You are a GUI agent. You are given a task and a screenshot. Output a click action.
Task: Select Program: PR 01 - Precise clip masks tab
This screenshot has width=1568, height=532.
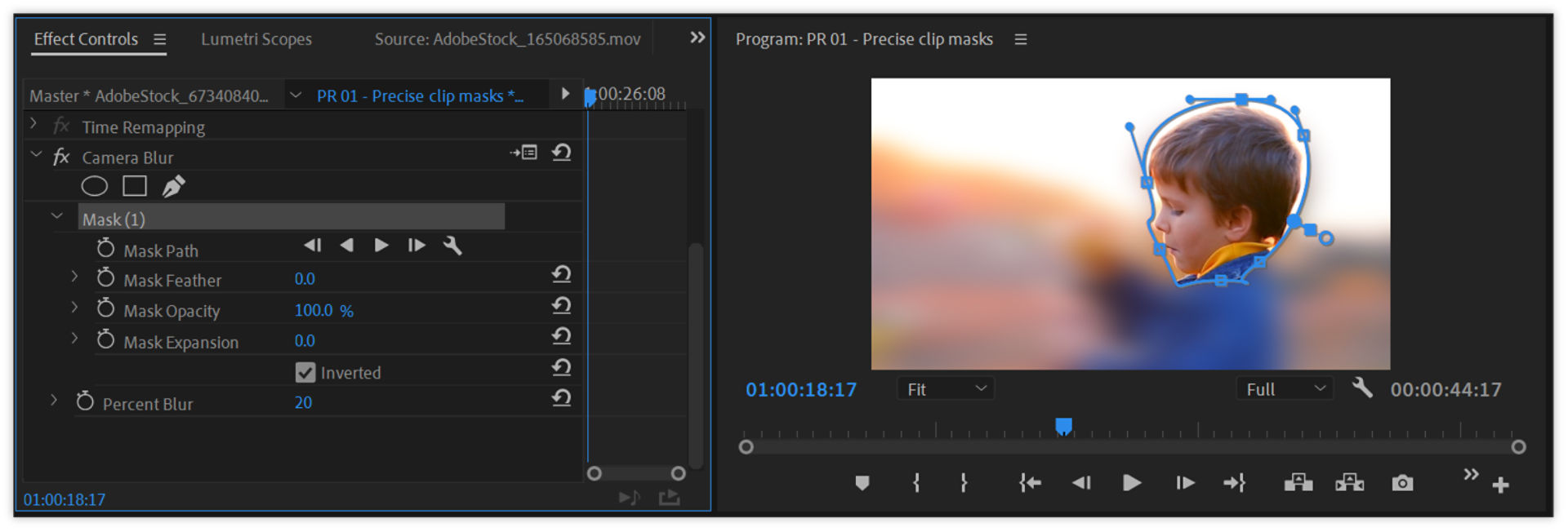[864, 39]
